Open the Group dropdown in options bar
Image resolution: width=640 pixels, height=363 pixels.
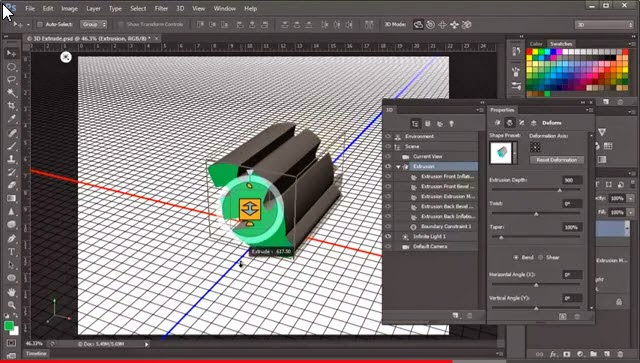coord(93,24)
